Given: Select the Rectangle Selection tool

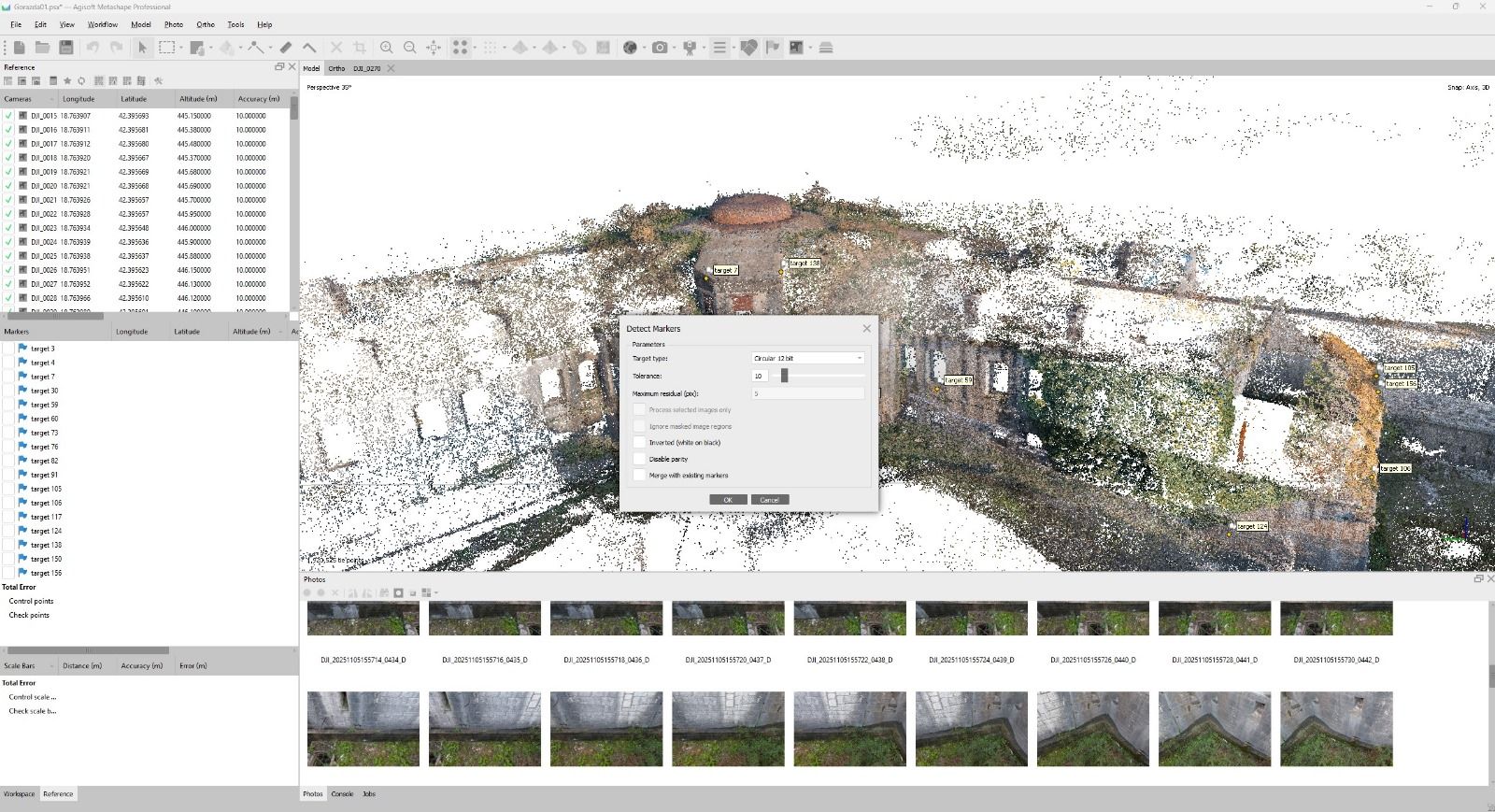Looking at the screenshot, I should 166,48.
